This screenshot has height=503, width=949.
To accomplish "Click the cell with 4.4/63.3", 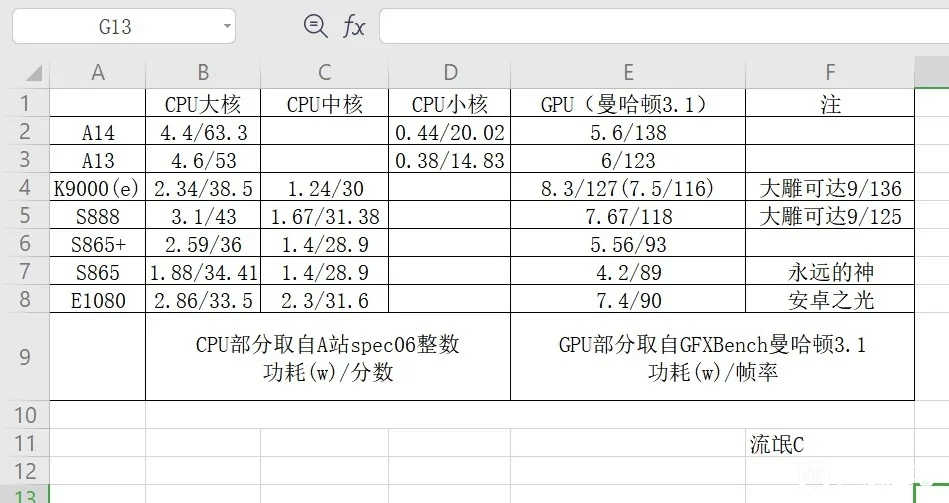I will click(x=203, y=131).
